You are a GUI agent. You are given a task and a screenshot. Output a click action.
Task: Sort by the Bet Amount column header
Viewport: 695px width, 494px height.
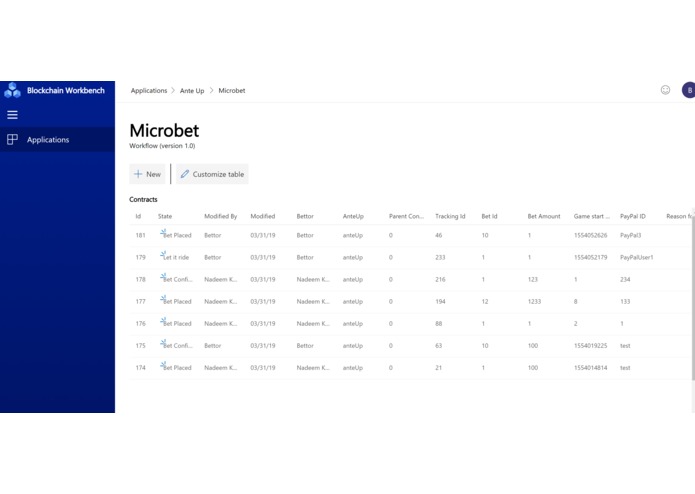click(544, 216)
